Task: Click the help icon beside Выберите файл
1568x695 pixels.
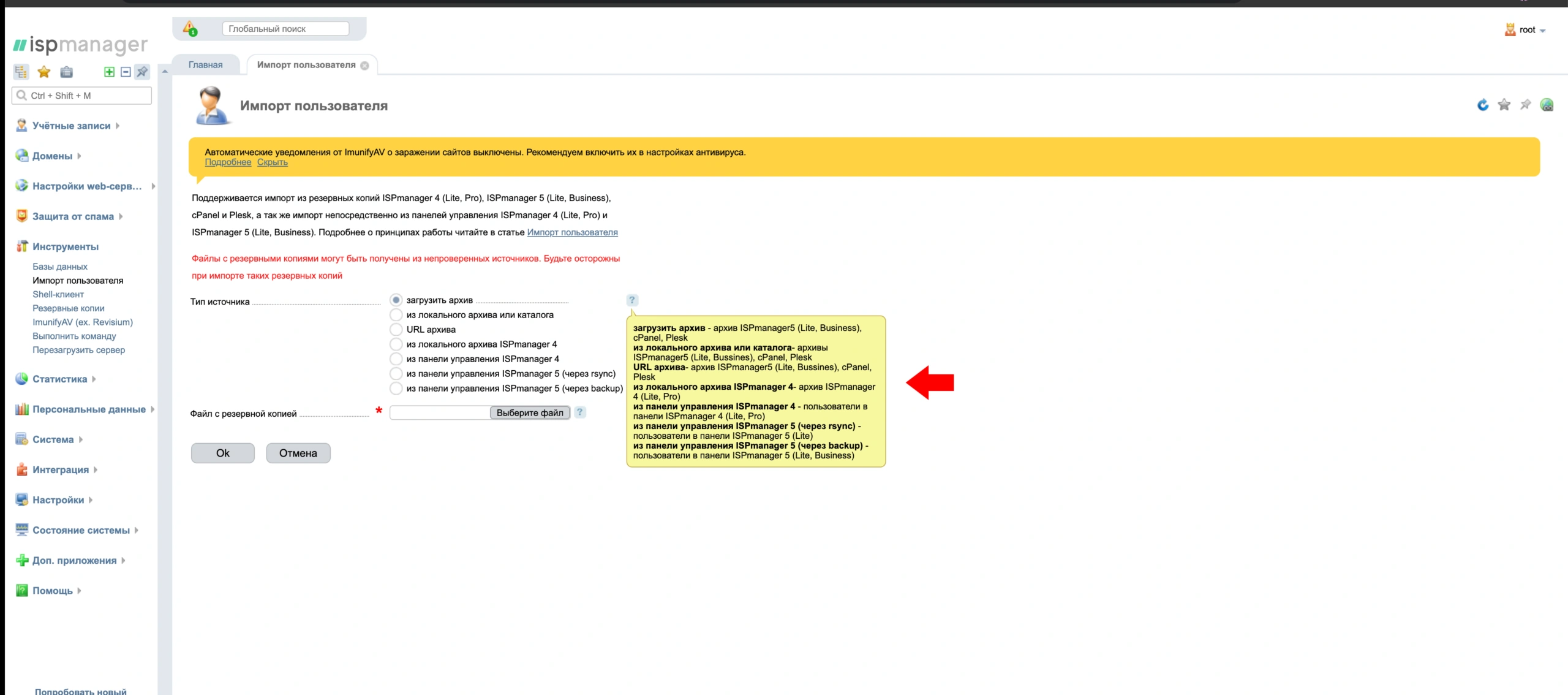Action: 579,412
